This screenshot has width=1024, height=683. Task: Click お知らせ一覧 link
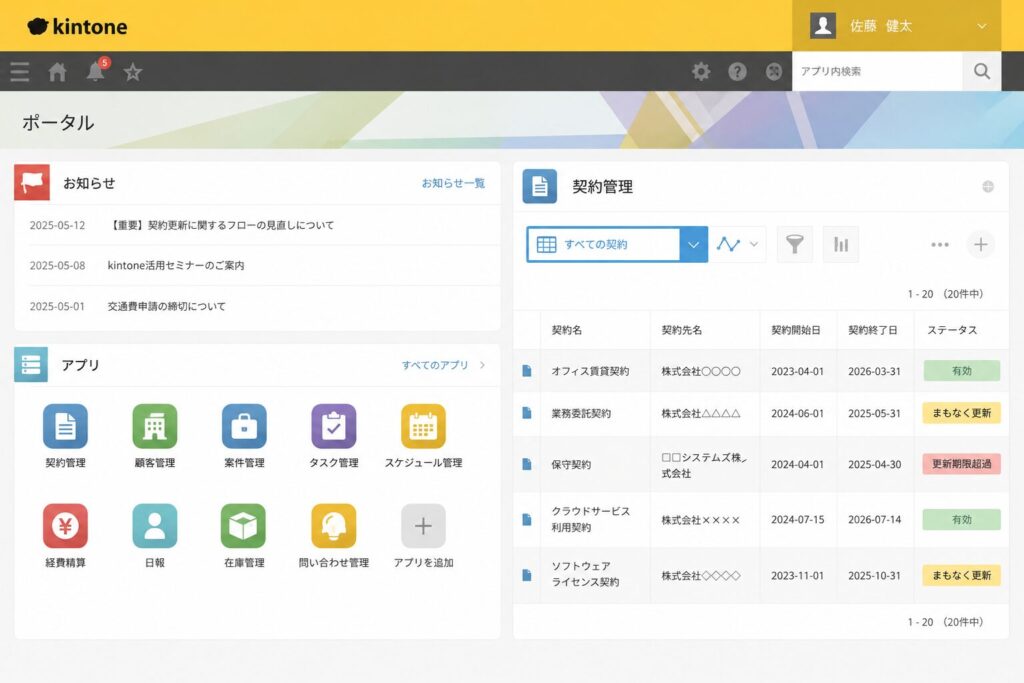coord(453,183)
